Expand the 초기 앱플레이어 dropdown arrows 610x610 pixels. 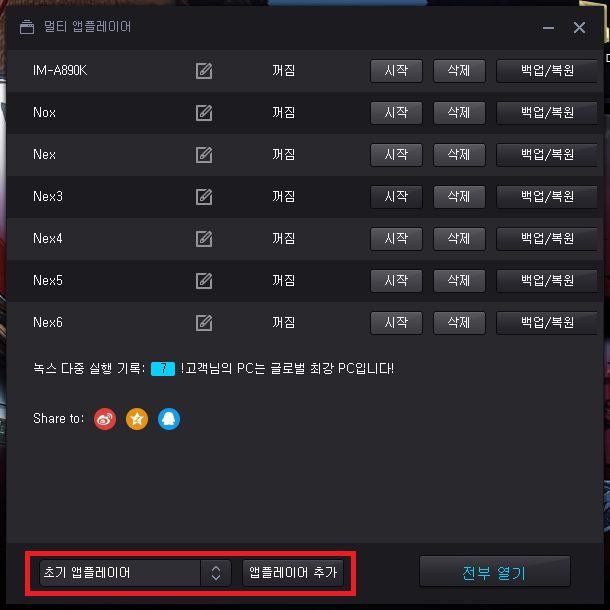coord(216,573)
